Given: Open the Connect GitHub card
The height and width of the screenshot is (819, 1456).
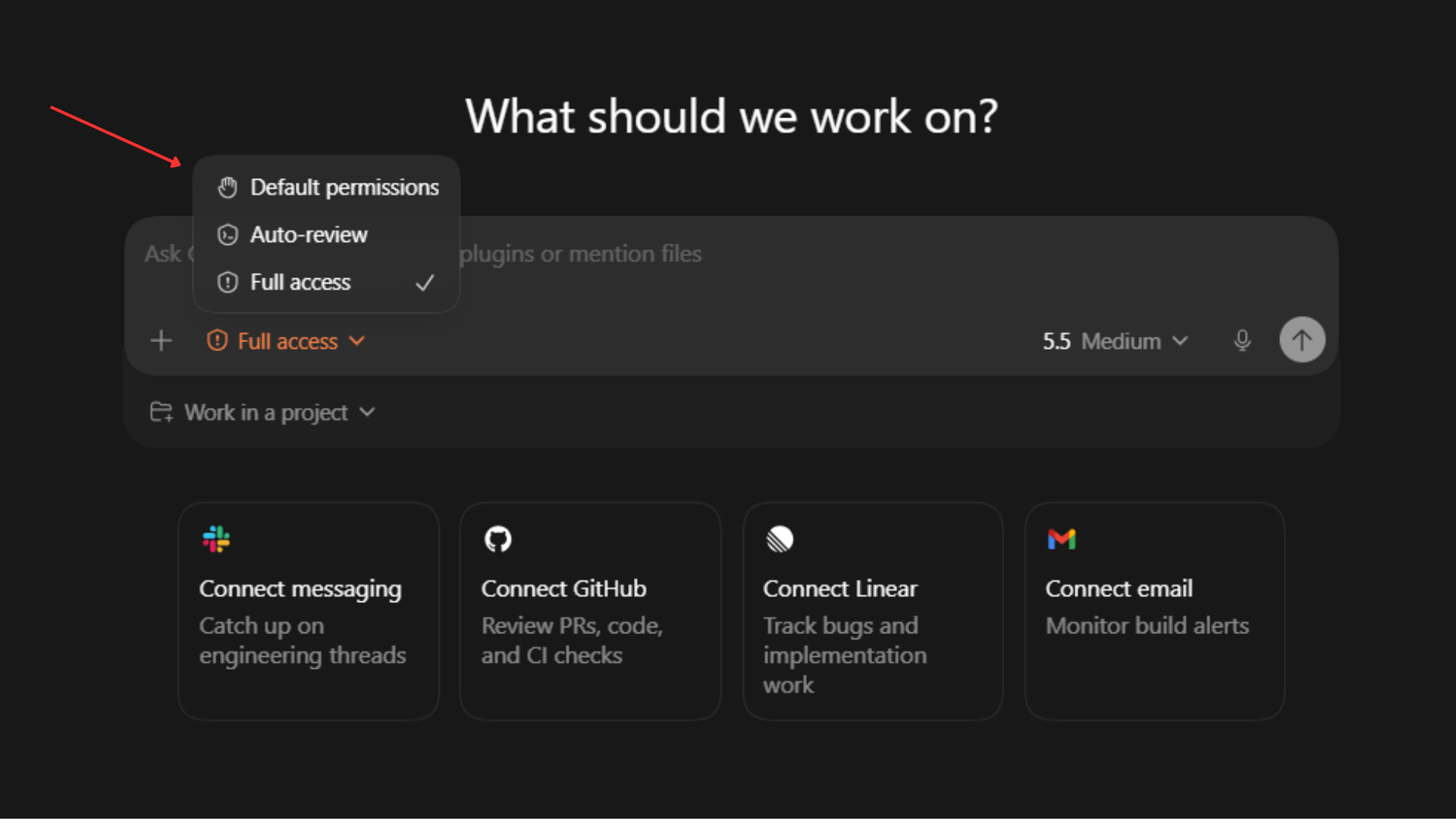Looking at the screenshot, I should (590, 611).
